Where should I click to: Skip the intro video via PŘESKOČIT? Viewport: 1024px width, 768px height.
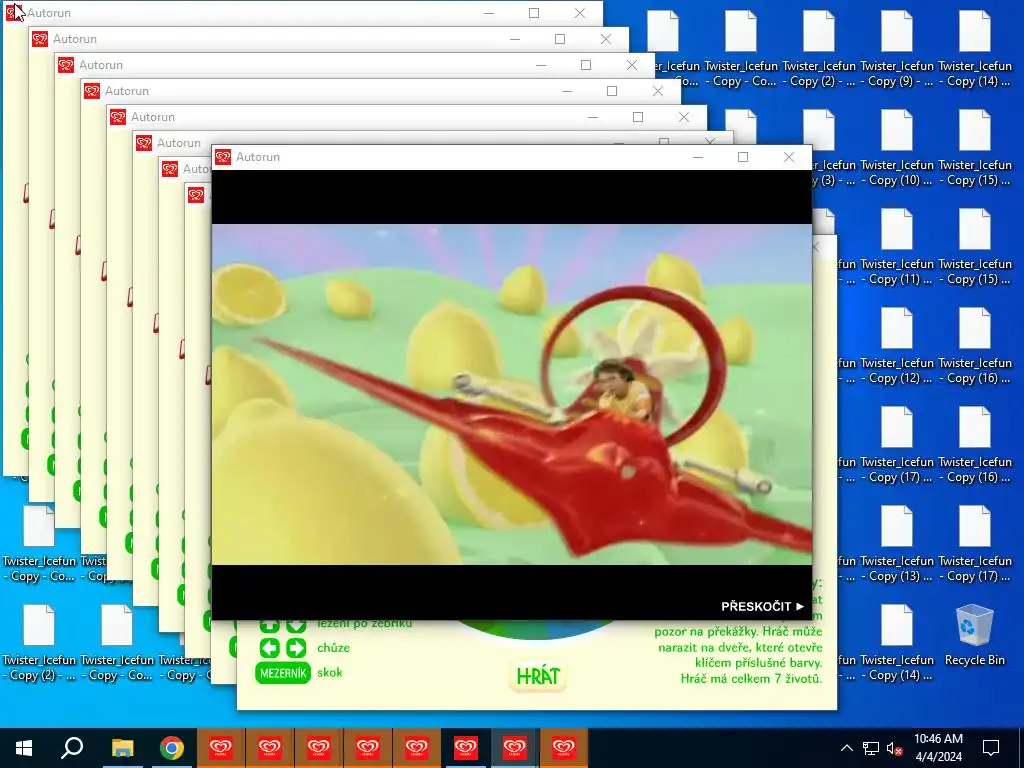click(x=762, y=606)
